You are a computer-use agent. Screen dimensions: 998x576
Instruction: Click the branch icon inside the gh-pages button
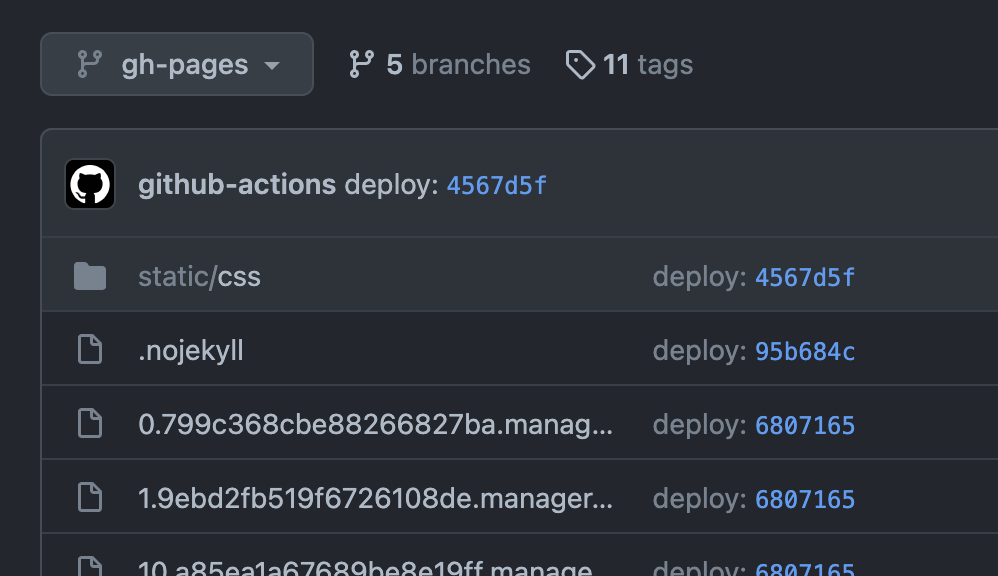pyautogui.click(x=89, y=64)
